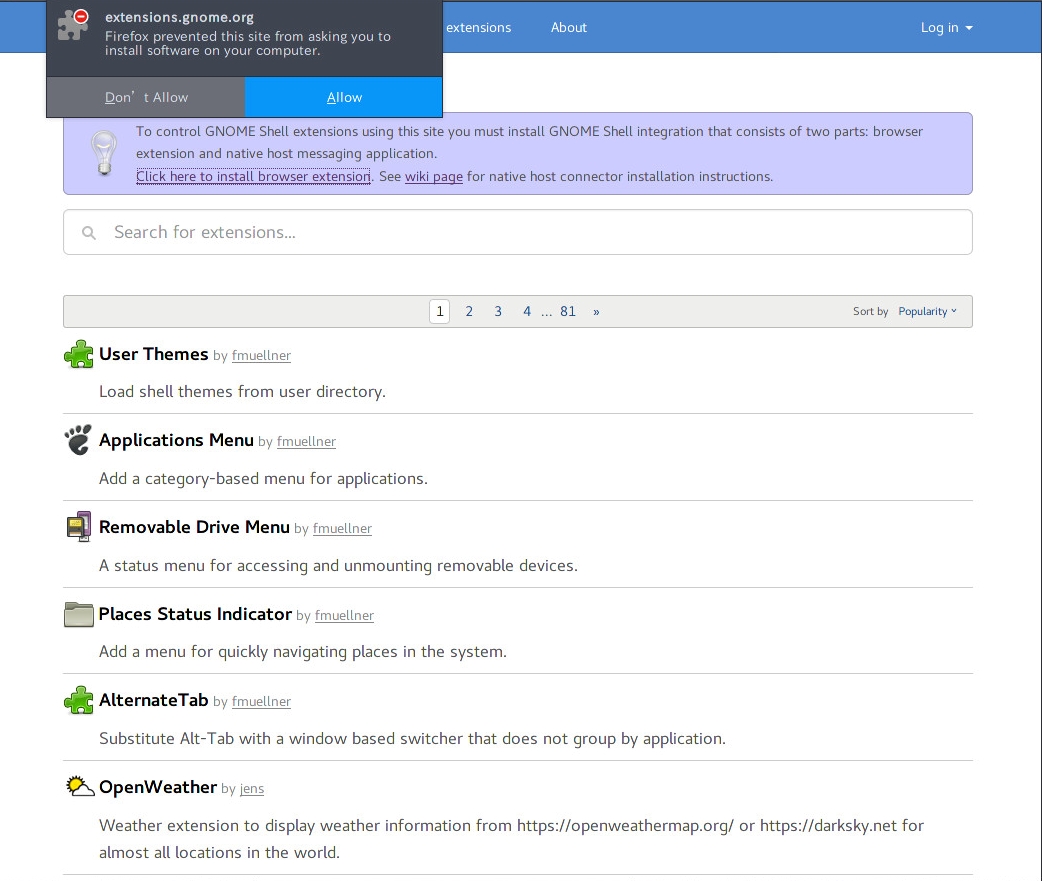The image size is (1042, 881).
Task: Open the OpenWeather extension title
Action: (157, 787)
